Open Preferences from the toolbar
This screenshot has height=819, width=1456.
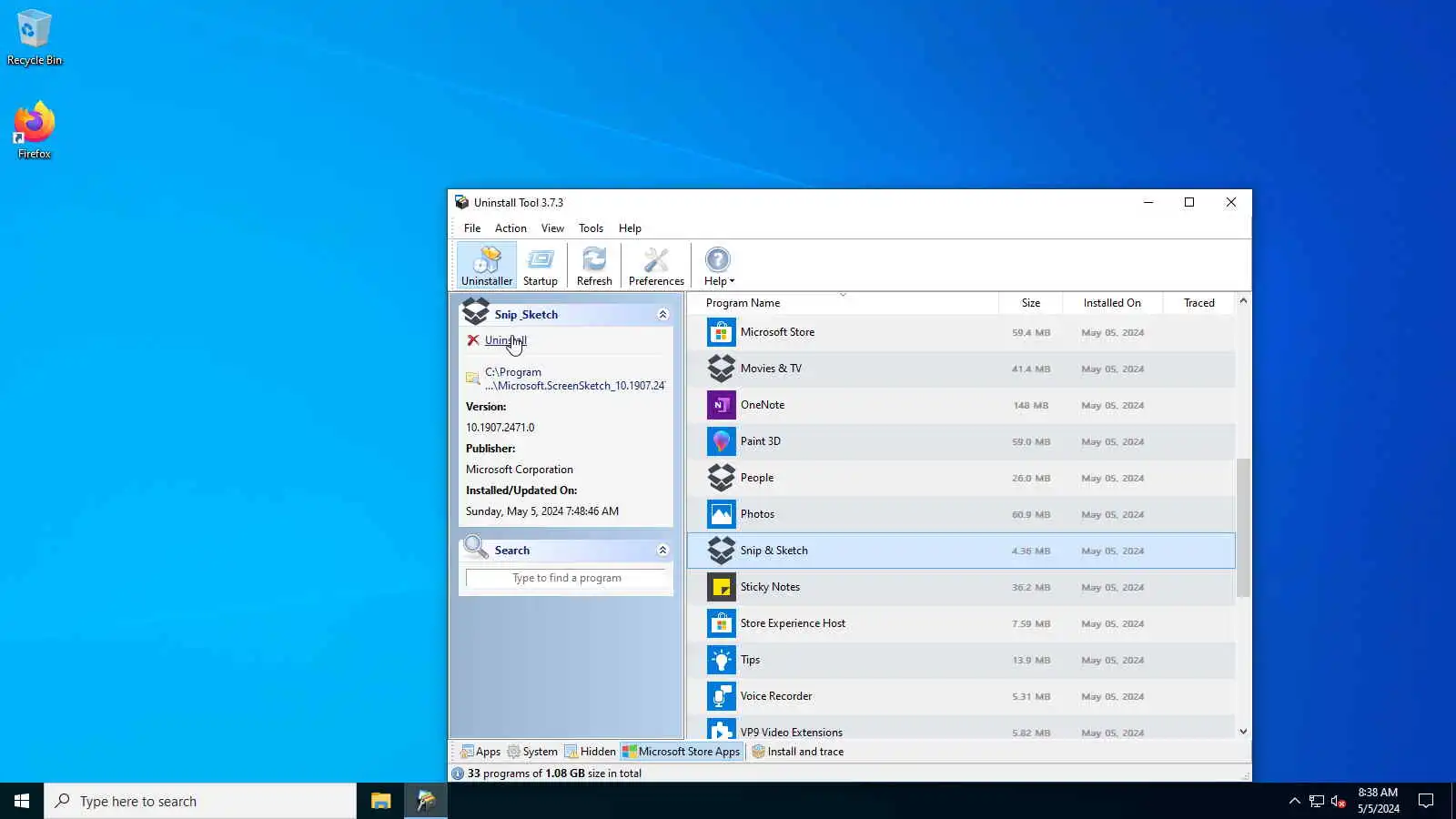(656, 266)
